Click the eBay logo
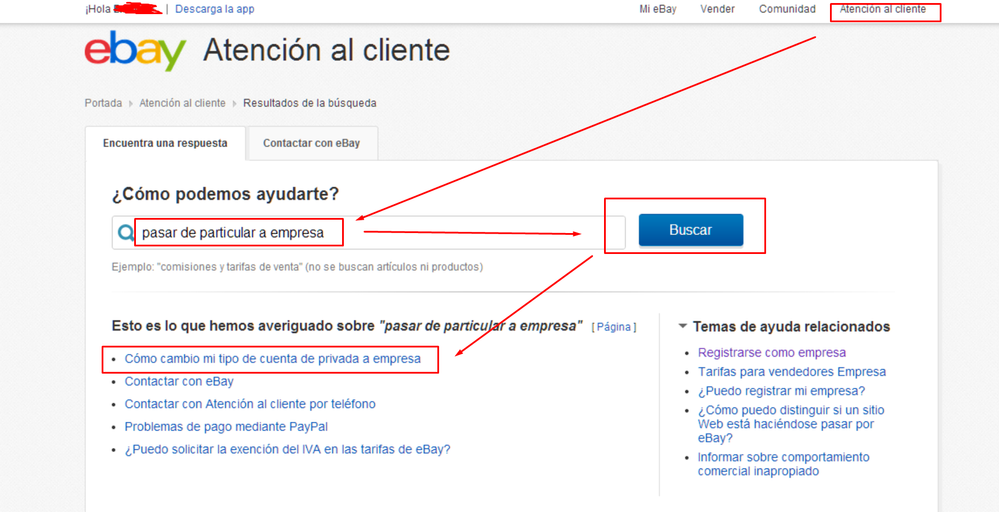 (135, 50)
